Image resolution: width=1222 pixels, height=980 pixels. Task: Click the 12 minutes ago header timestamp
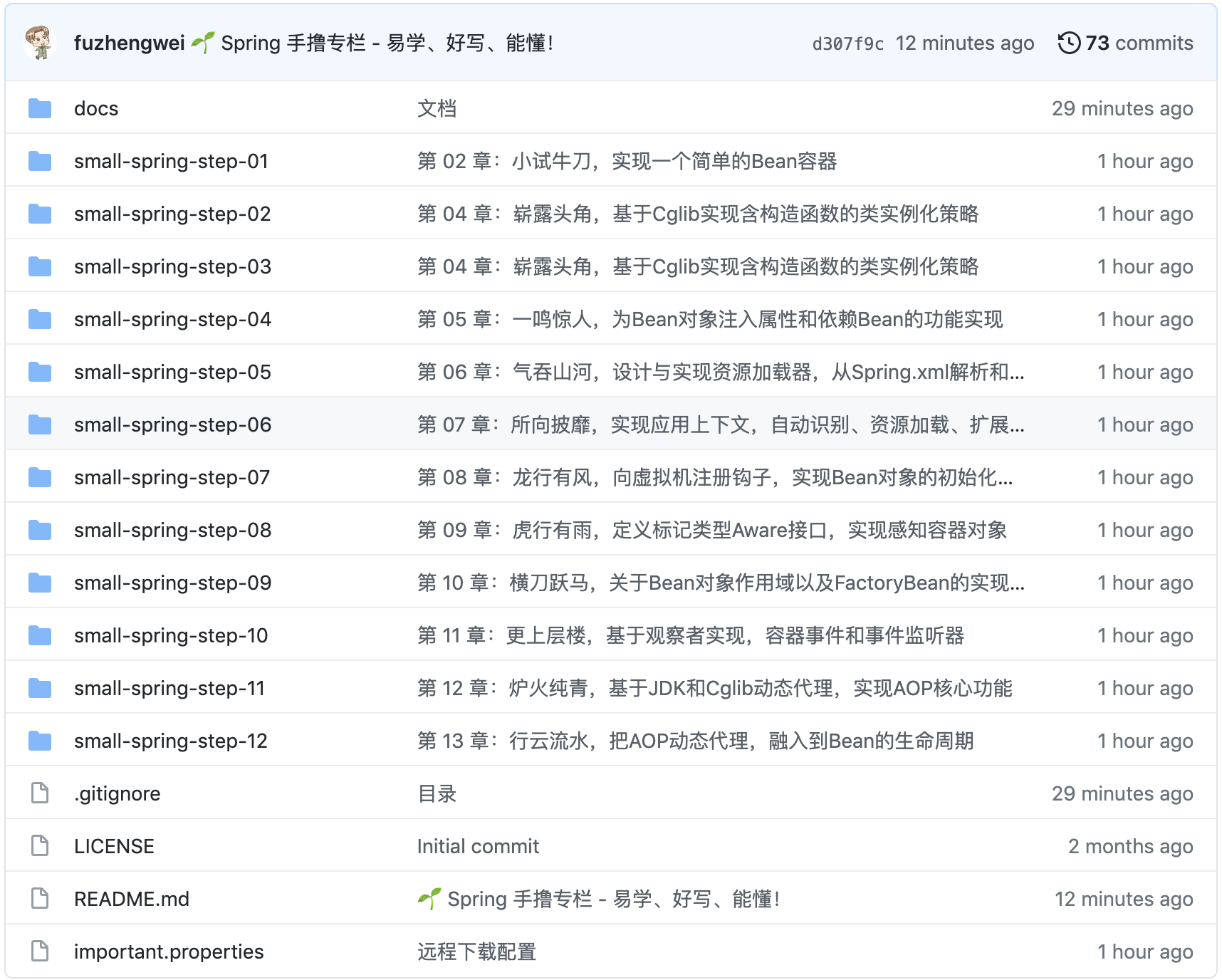(965, 43)
